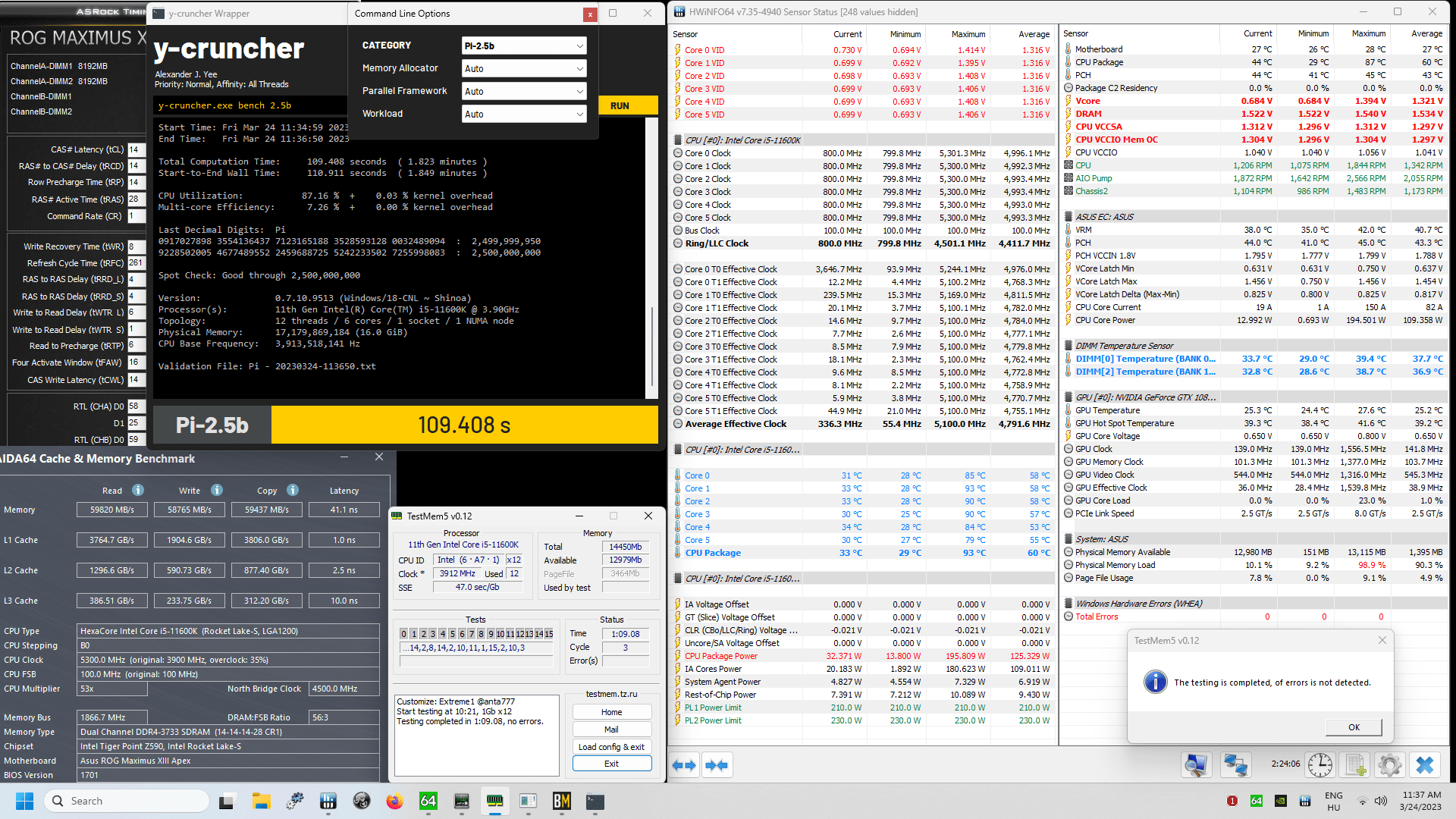Select the Vcore voltage sensor row
1456x819 pixels.
[1254, 101]
